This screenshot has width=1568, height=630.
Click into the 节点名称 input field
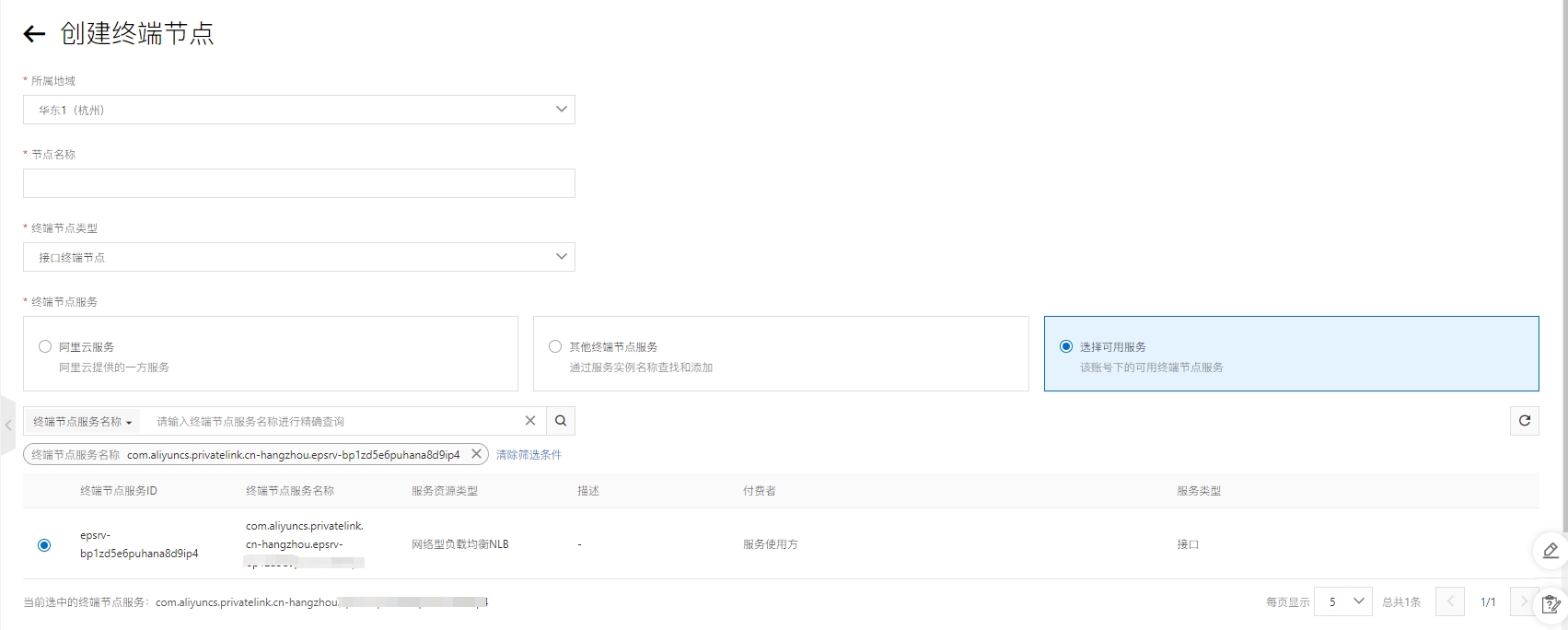click(x=299, y=183)
